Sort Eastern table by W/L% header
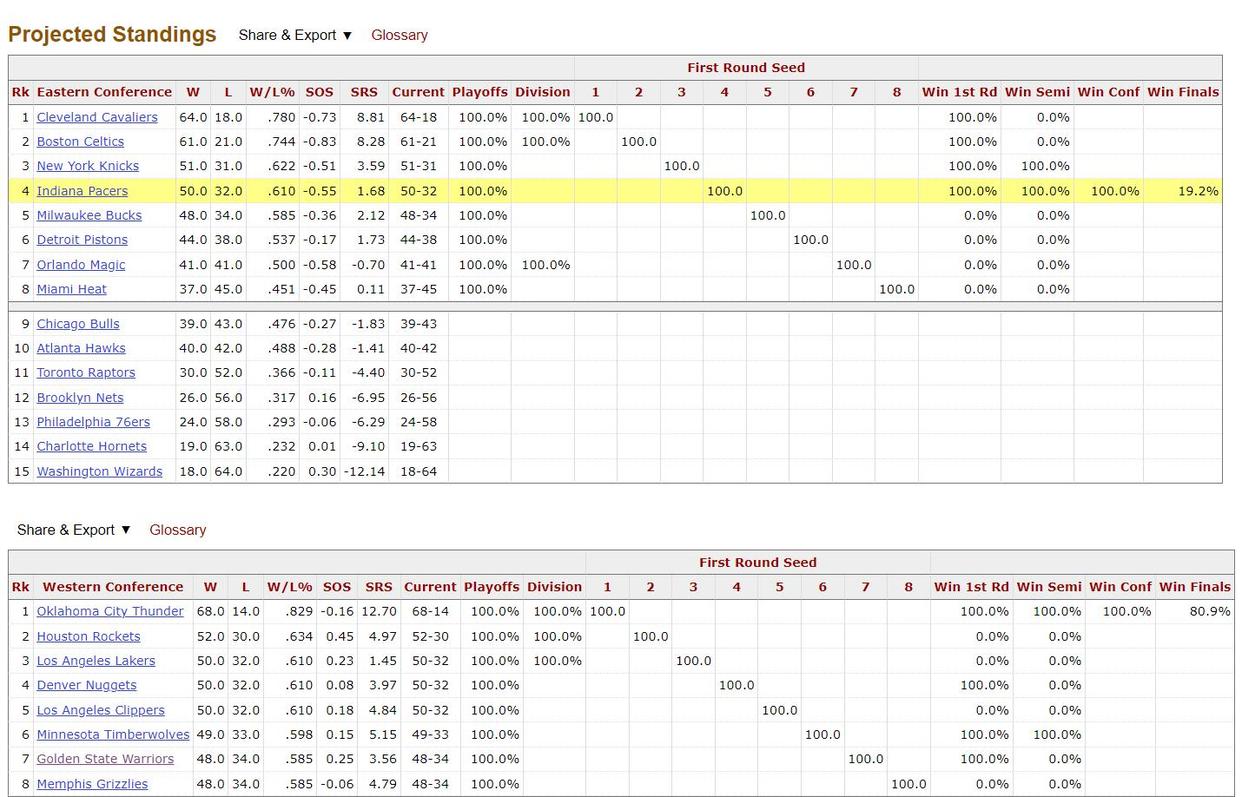This screenshot has height=797, width=1242. click(x=272, y=92)
